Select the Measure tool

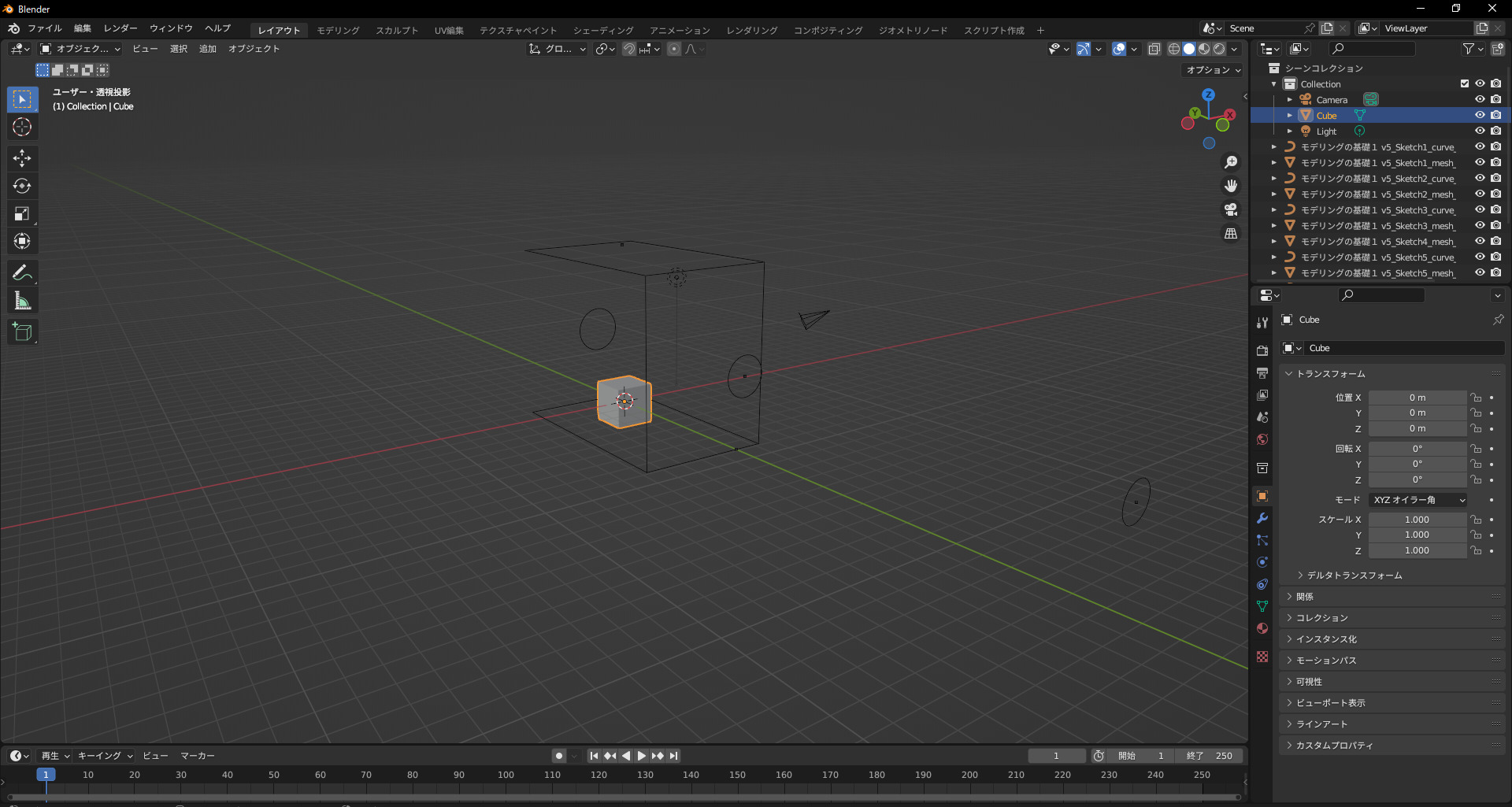coord(22,301)
